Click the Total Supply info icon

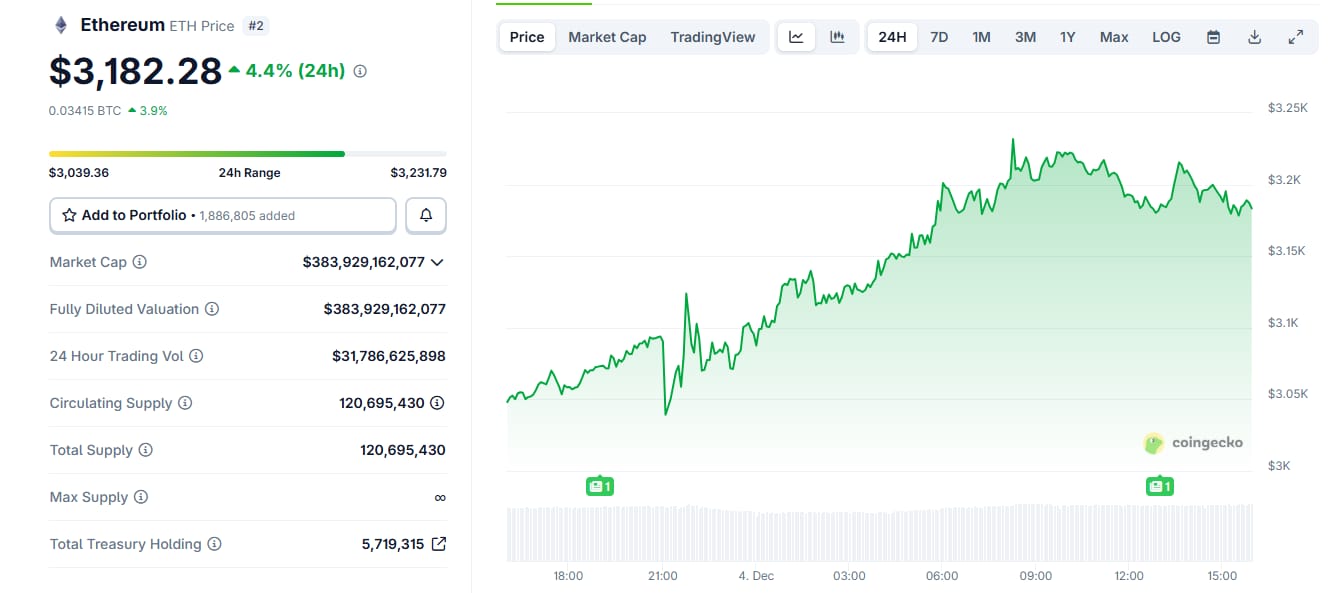point(145,450)
